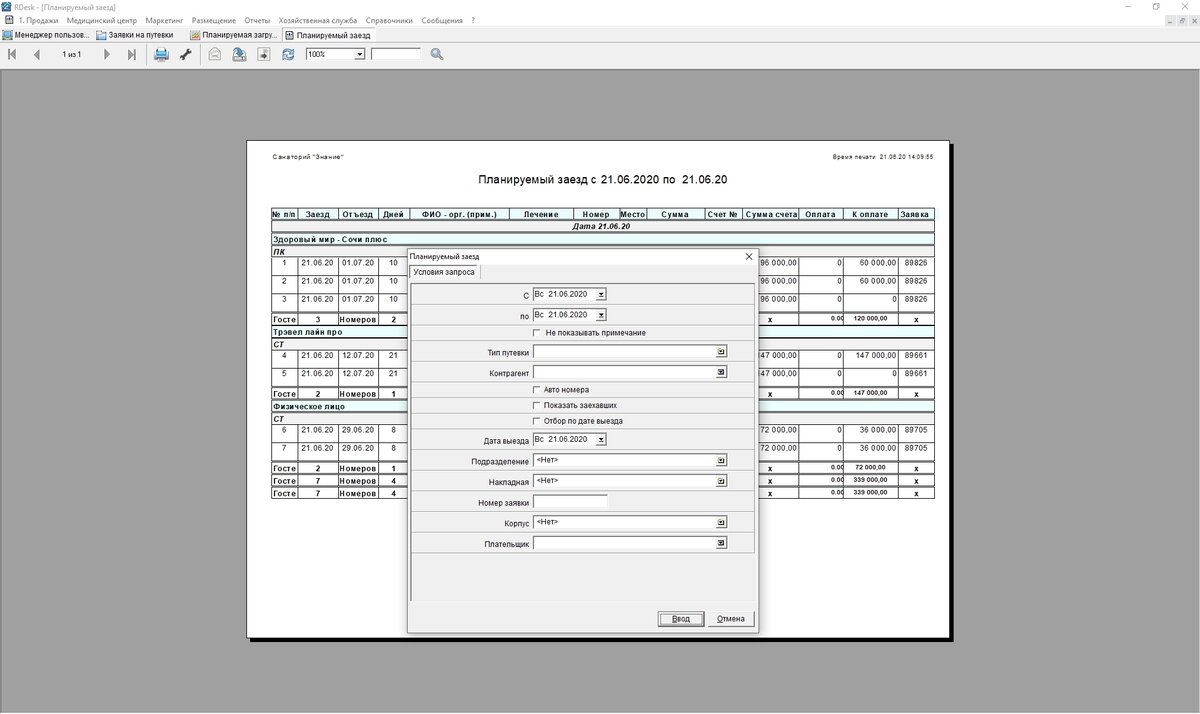The image size is (1200, 714).
Task: Click the export report toolbar icon
Action: 239,55
